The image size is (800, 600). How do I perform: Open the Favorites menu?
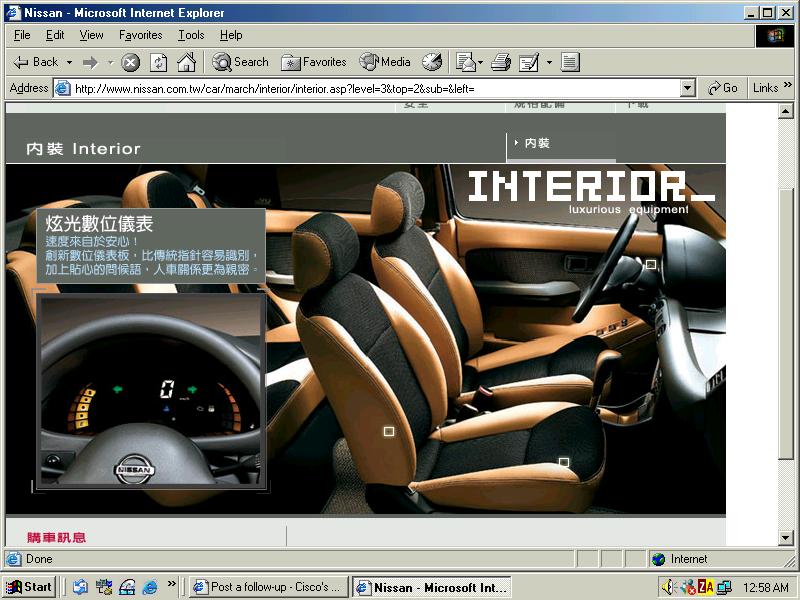pyautogui.click(x=141, y=35)
